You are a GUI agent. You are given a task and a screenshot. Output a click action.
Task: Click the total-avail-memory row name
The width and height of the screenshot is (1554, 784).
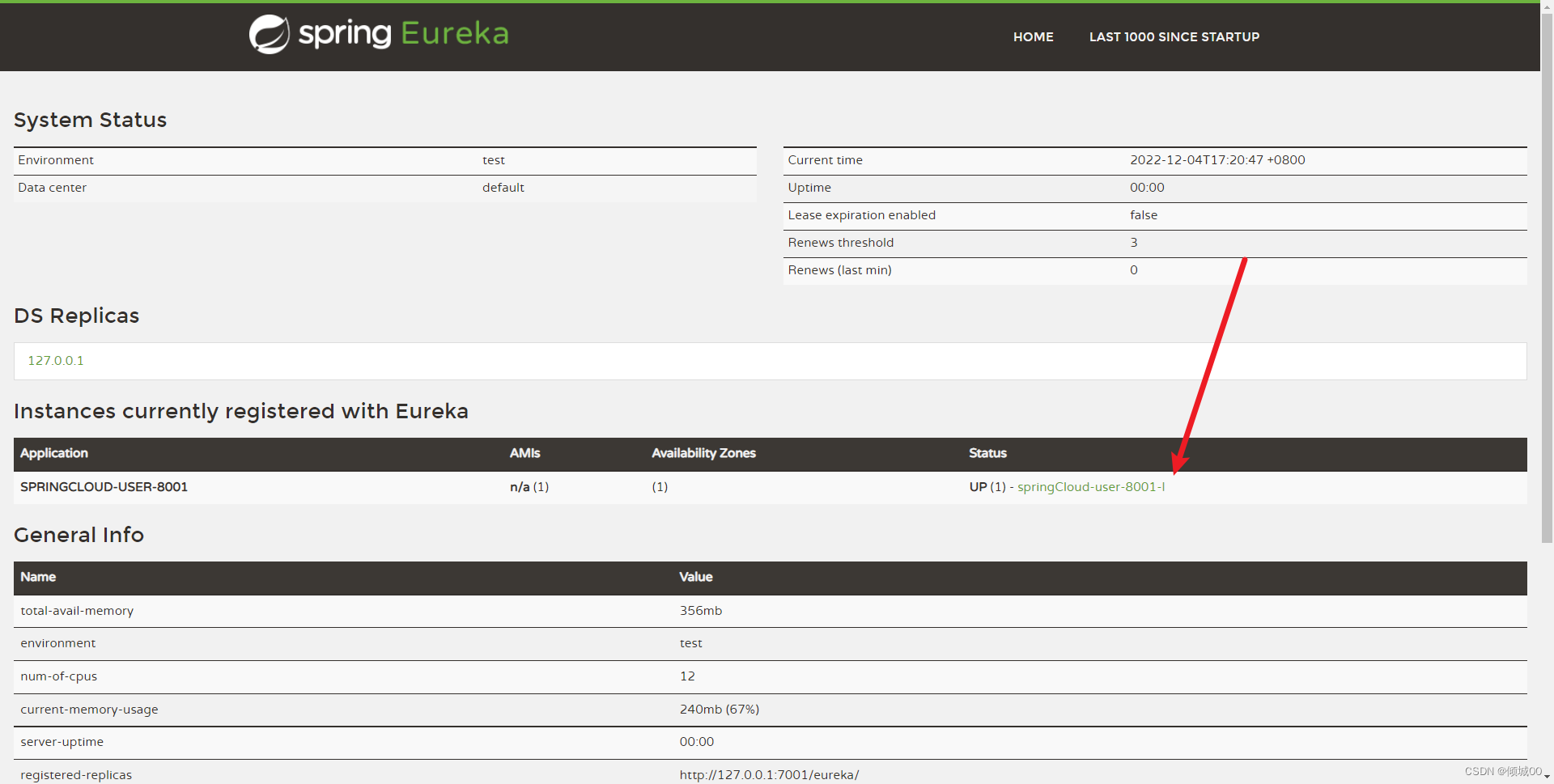coord(77,611)
